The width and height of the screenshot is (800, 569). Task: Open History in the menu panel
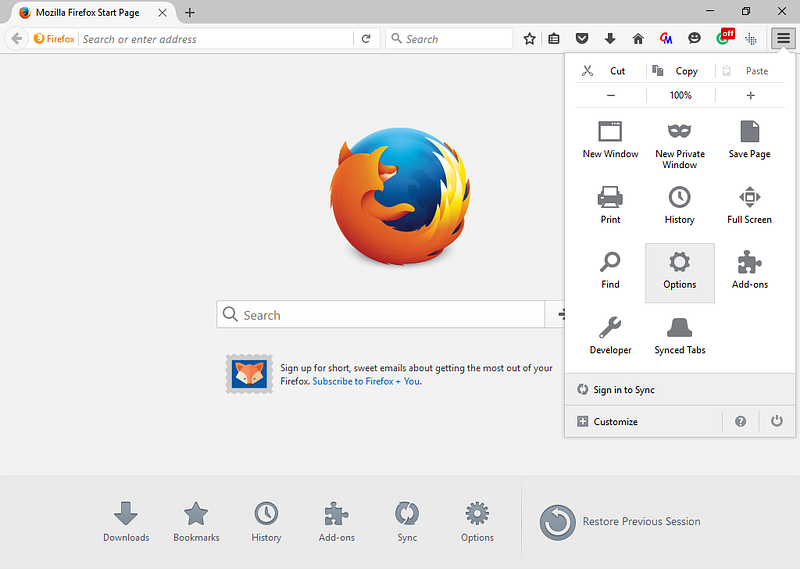[x=680, y=206]
